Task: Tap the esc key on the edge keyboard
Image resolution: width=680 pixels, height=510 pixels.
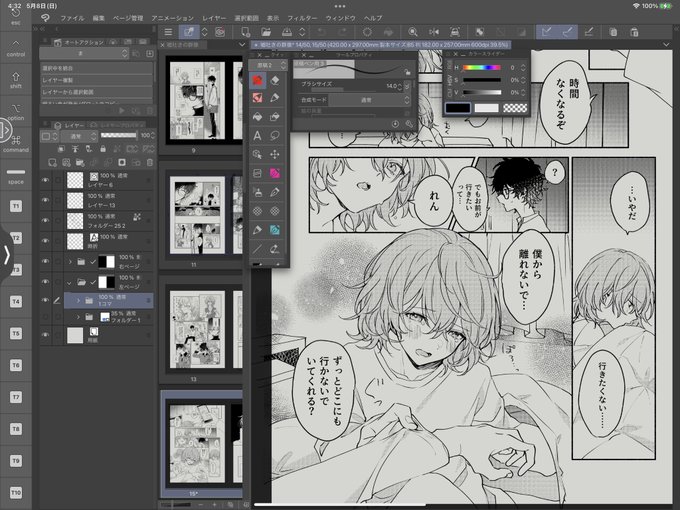Action: [x=16, y=16]
